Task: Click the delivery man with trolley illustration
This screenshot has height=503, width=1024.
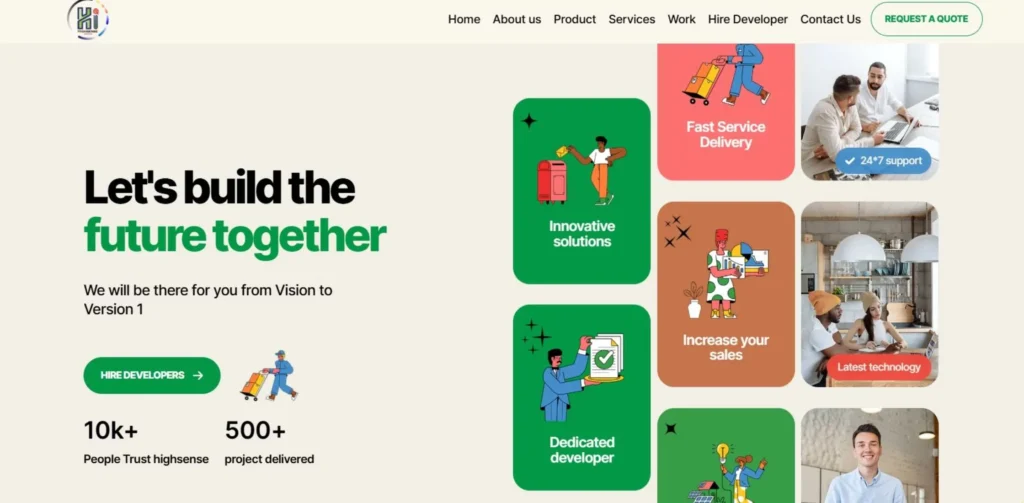Action: (269, 375)
